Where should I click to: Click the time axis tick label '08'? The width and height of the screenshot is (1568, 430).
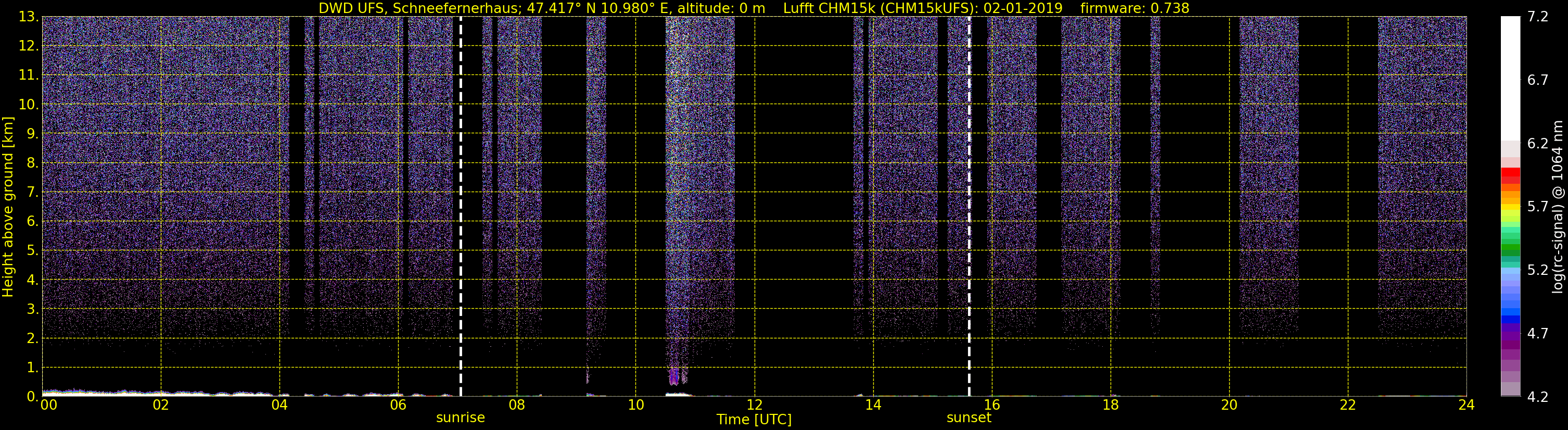517,405
